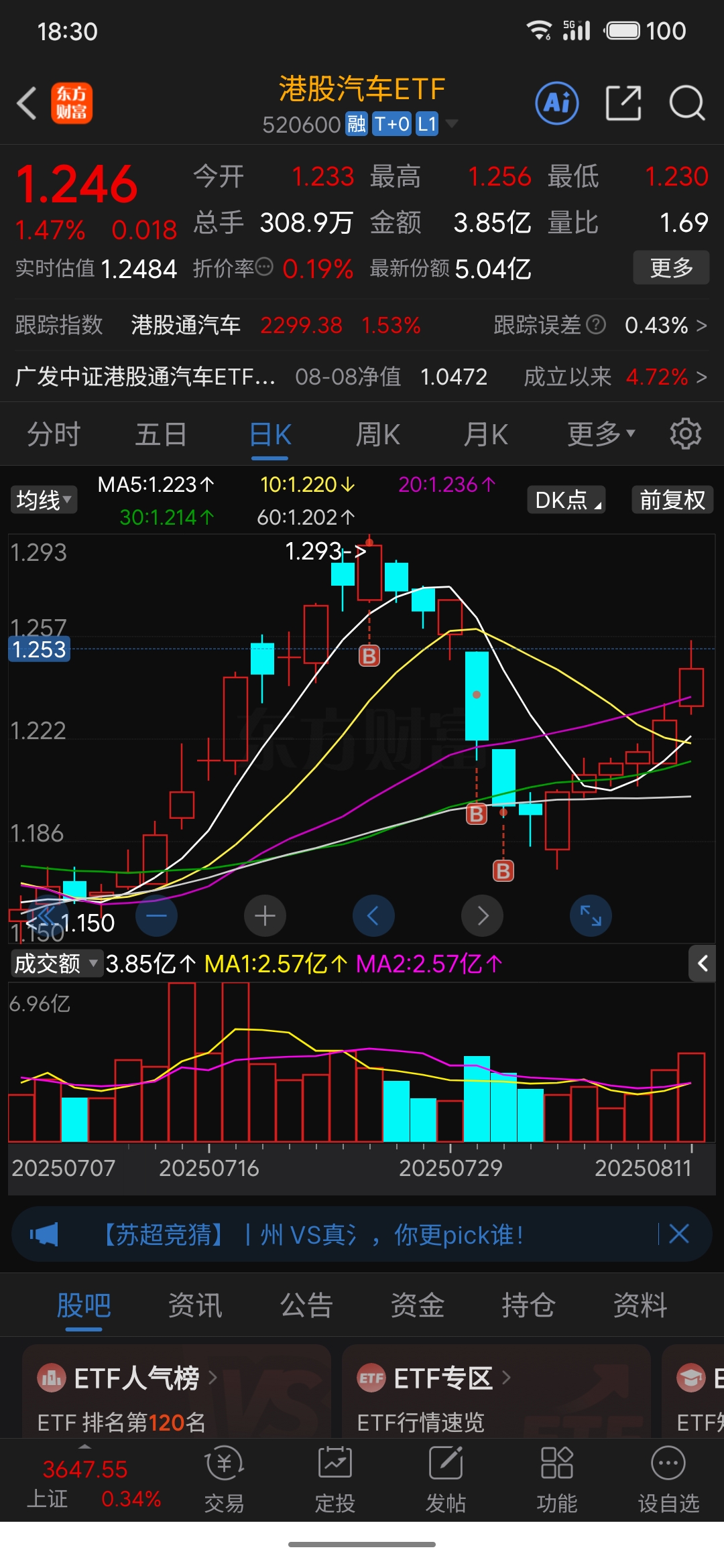Viewport: 724px width, 1568px height.
Task: Expand 上证 index bar arrow
Action: coord(84,1446)
